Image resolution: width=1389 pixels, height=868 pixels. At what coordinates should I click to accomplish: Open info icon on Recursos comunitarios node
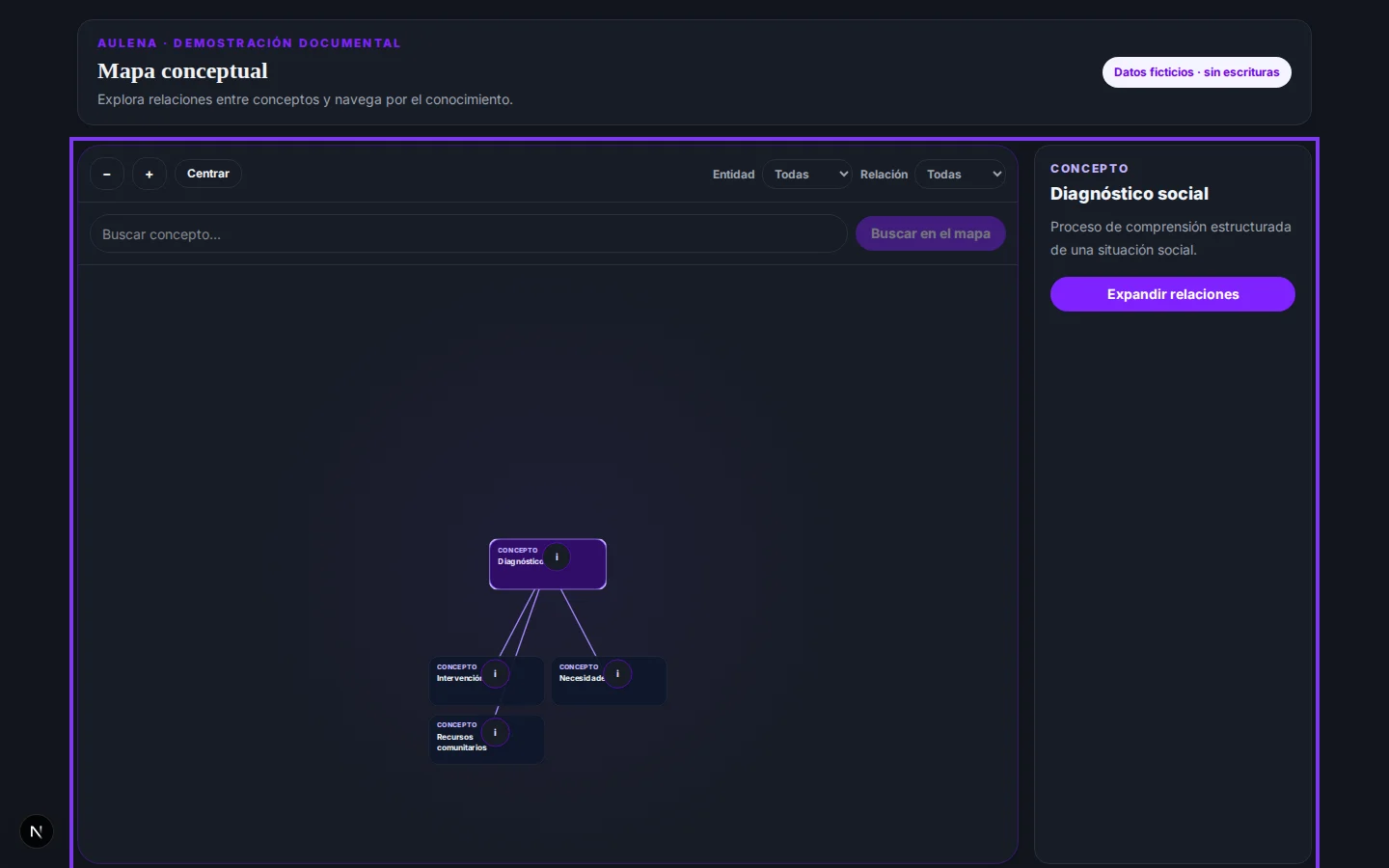point(495,733)
